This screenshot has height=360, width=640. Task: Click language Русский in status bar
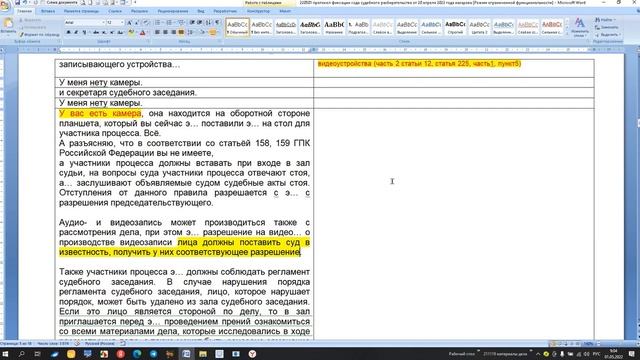click(x=100, y=344)
